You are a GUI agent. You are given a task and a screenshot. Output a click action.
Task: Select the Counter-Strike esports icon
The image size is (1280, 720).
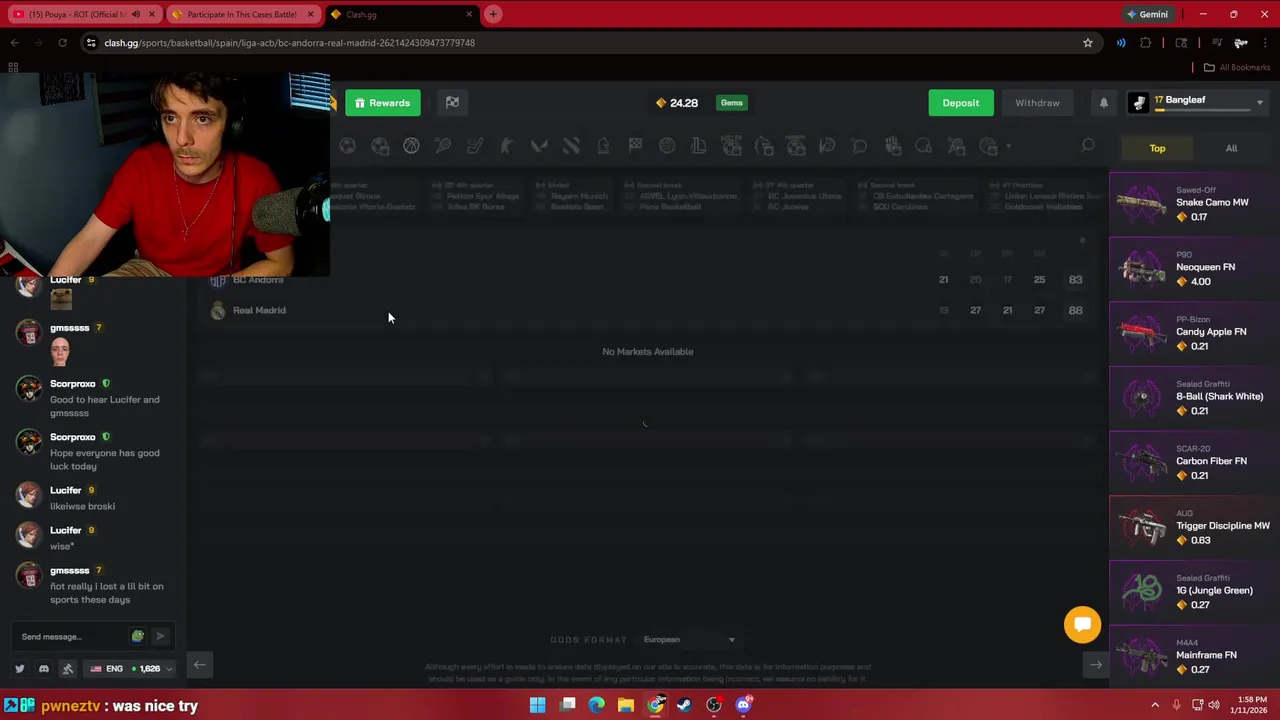[507, 146]
